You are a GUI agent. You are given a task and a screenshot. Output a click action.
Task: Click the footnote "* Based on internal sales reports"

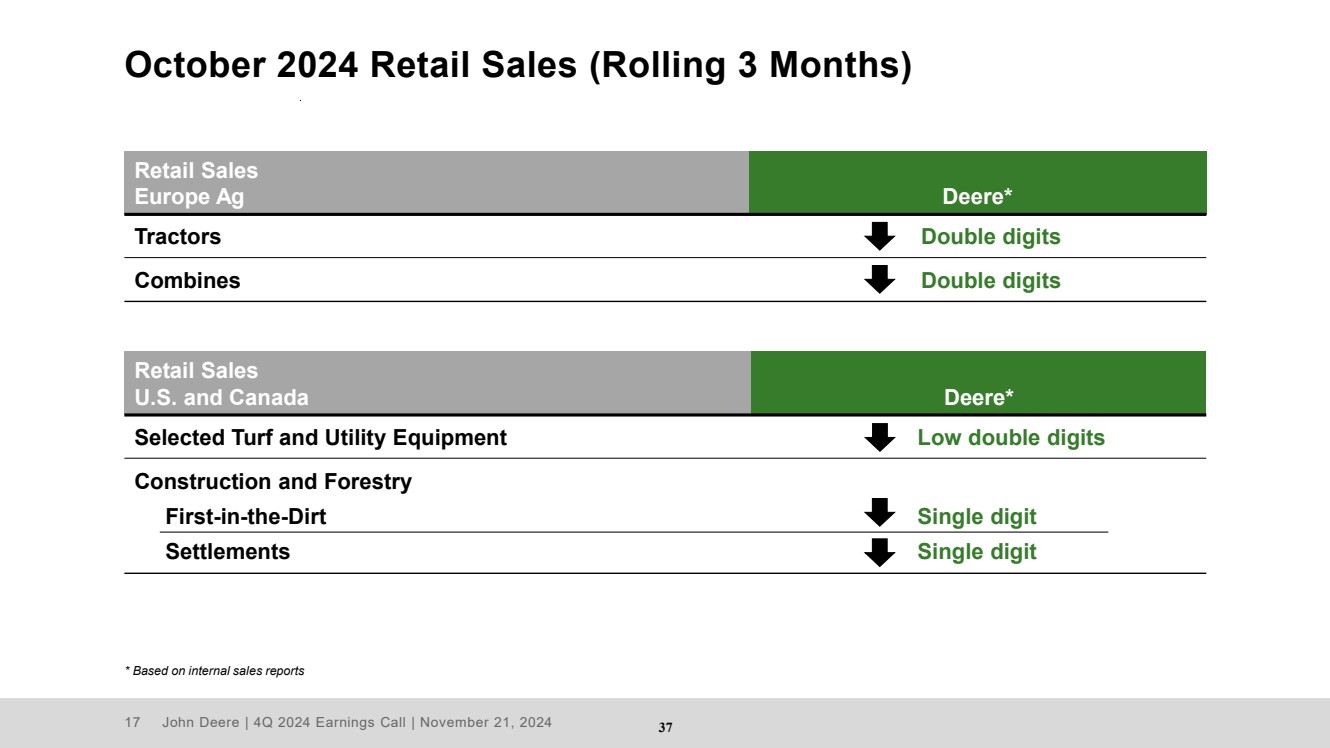click(x=214, y=671)
